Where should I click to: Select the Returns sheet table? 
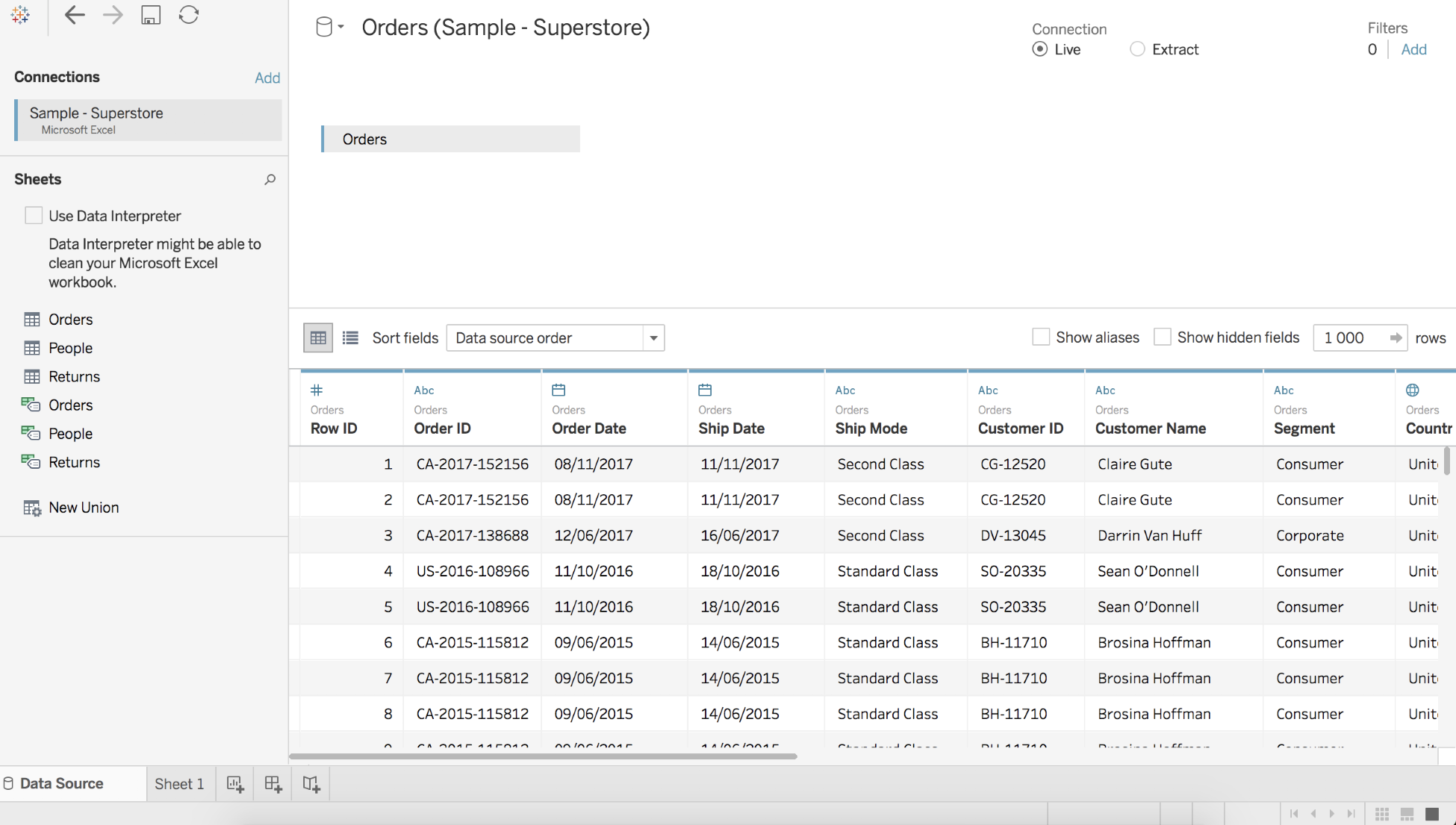[74, 376]
